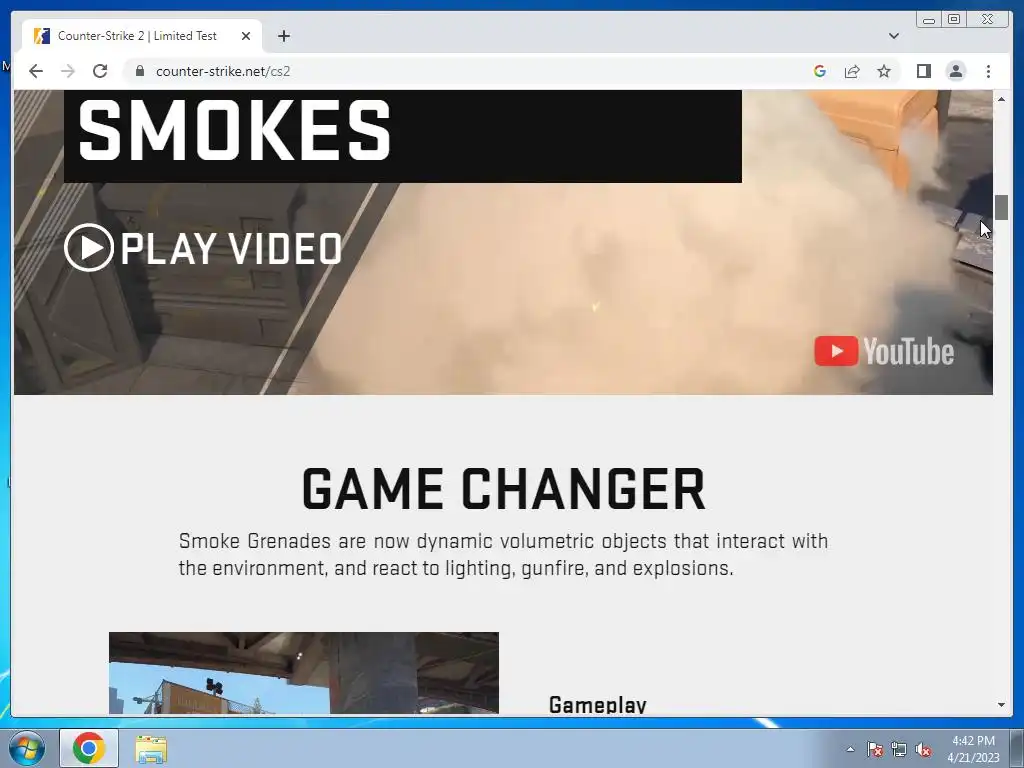View site security lock info

(139, 71)
